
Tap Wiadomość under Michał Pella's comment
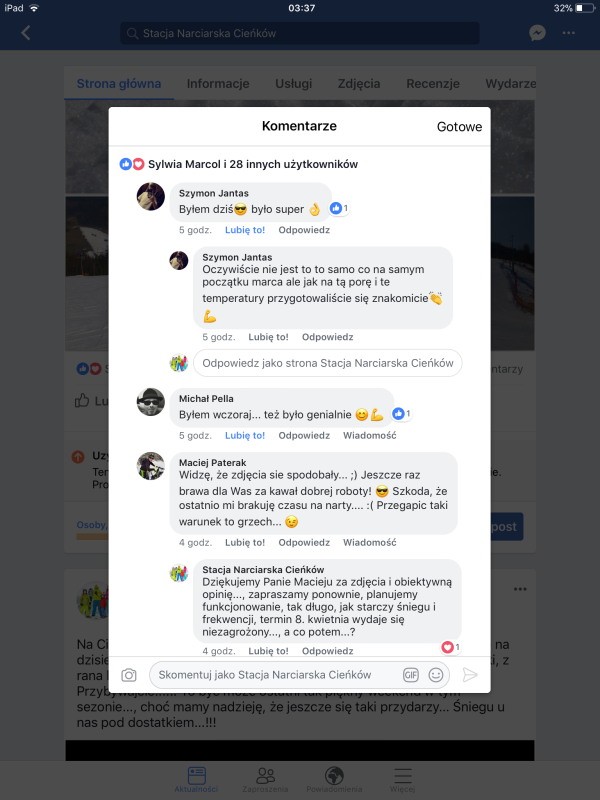coord(369,436)
